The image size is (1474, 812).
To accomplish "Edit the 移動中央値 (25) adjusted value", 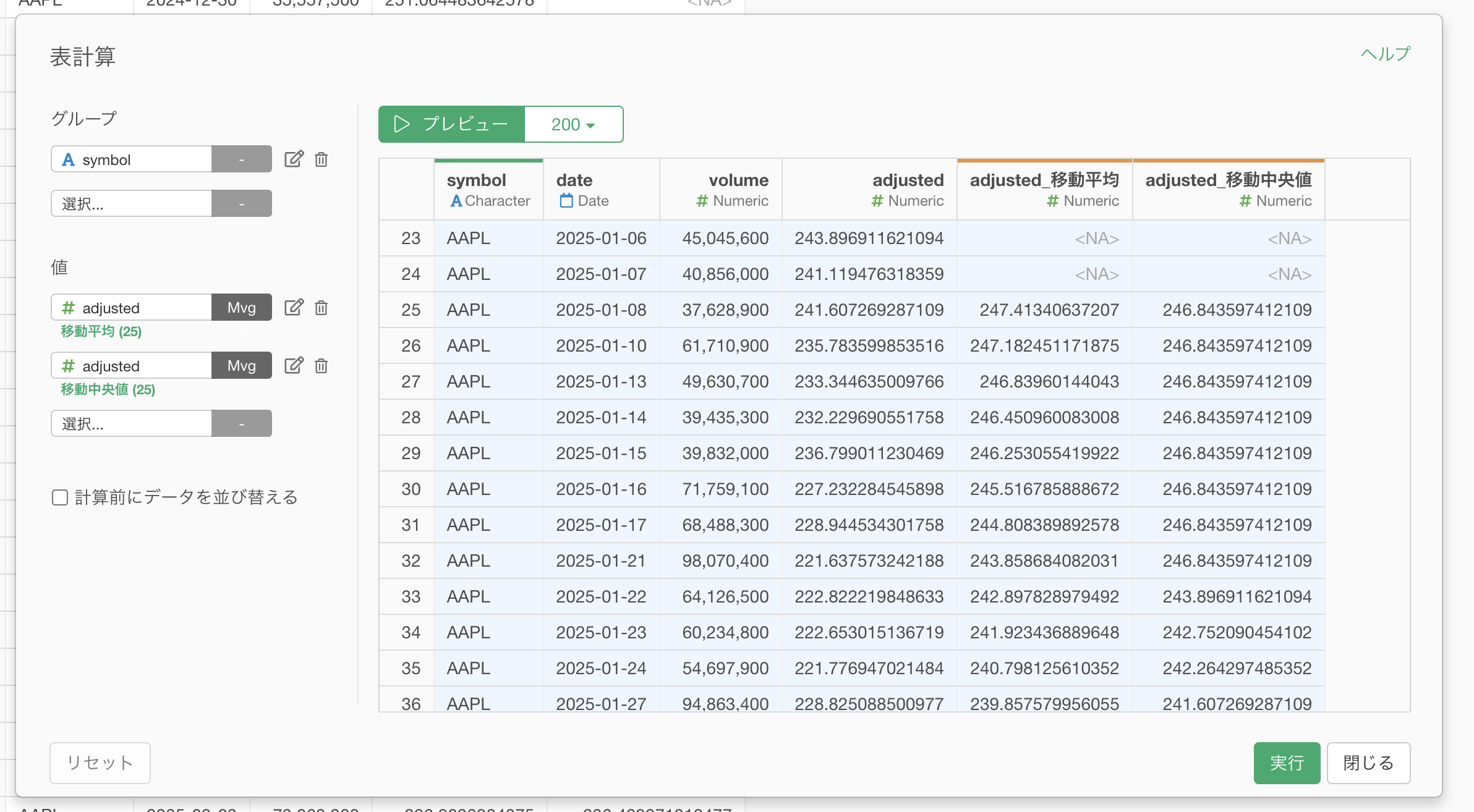I will pos(294,366).
